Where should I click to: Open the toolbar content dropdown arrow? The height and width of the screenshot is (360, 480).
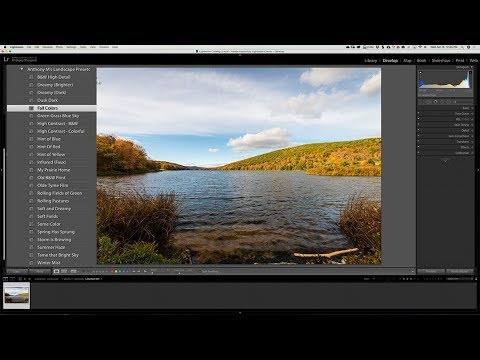pos(413,271)
